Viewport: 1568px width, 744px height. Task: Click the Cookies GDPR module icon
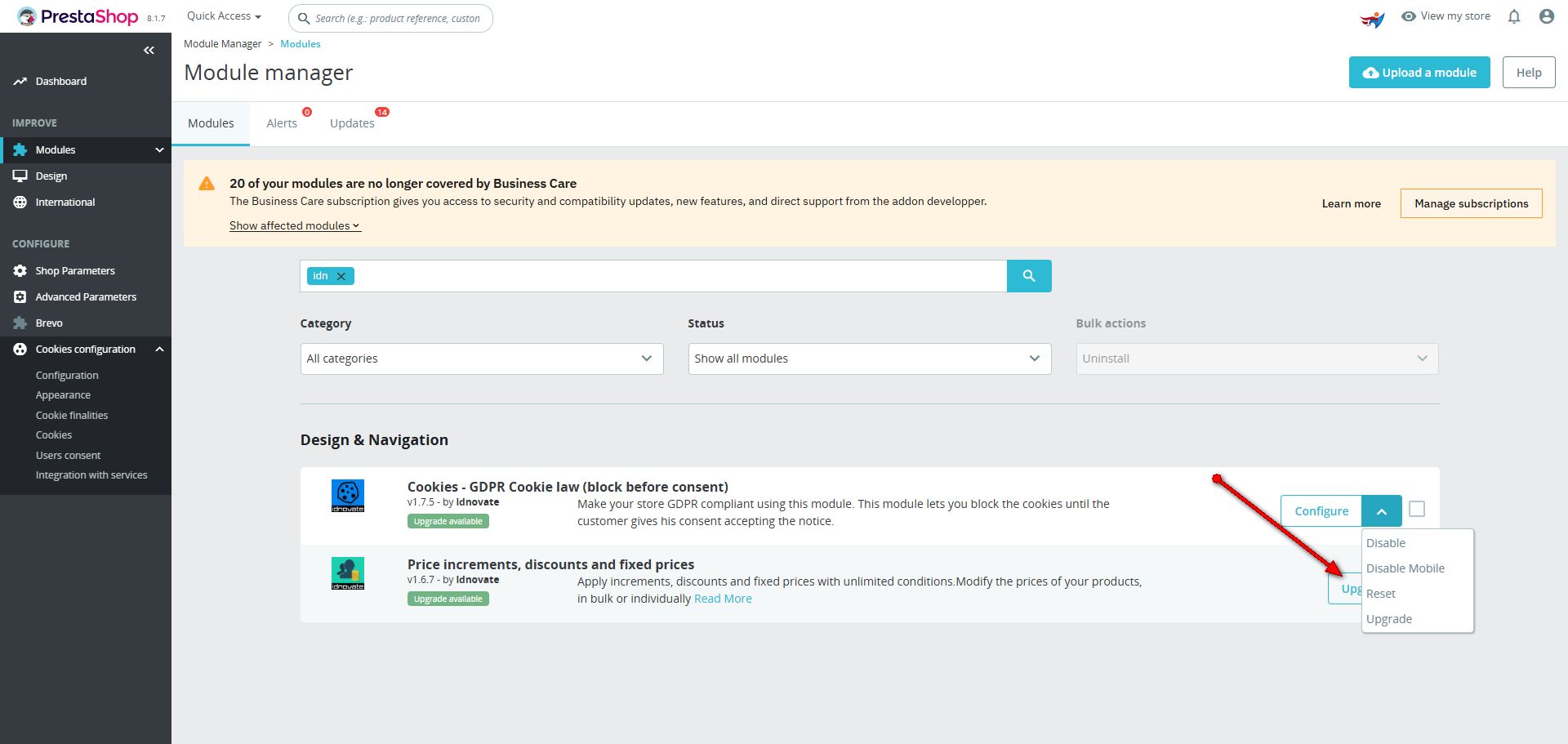pos(348,496)
